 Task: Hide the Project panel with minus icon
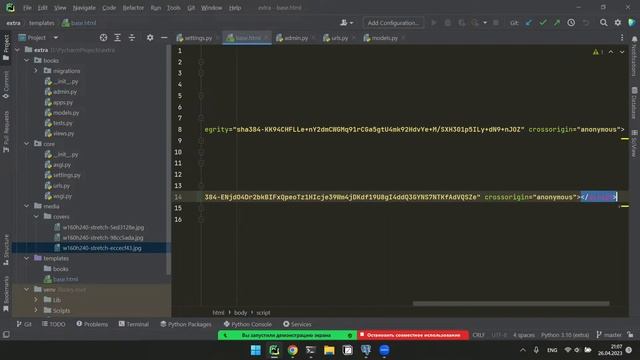click(164, 38)
